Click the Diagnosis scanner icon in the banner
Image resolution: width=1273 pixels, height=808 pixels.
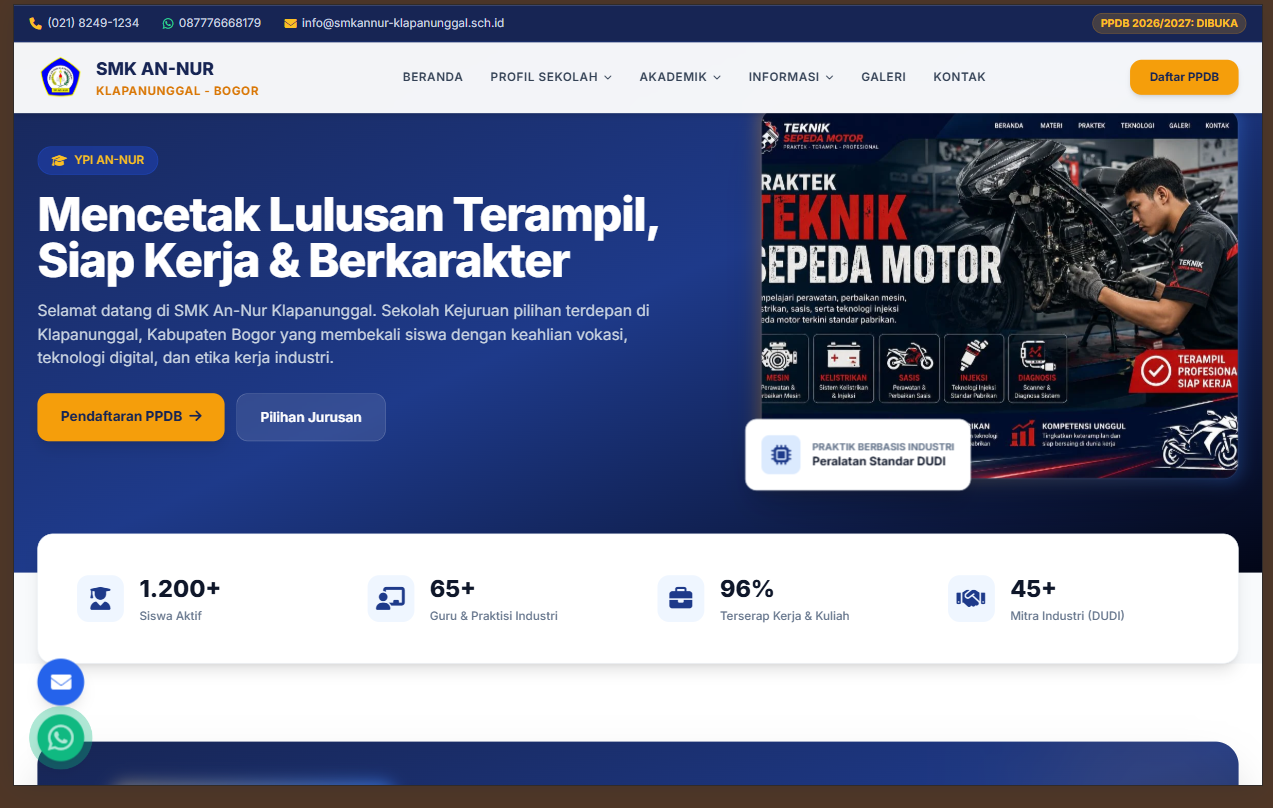click(1037, 356)
